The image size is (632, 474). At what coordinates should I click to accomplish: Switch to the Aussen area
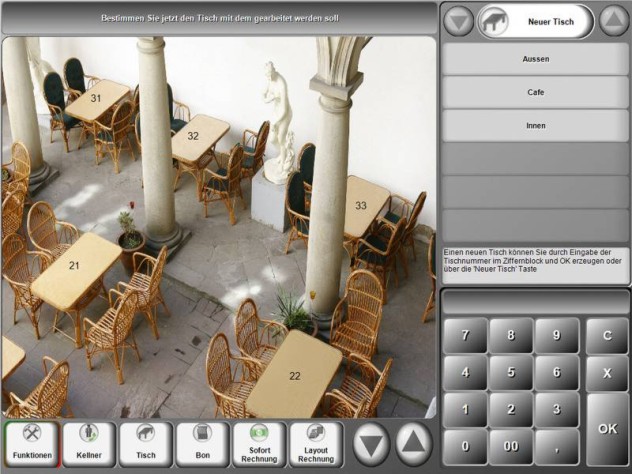[536, 59]
